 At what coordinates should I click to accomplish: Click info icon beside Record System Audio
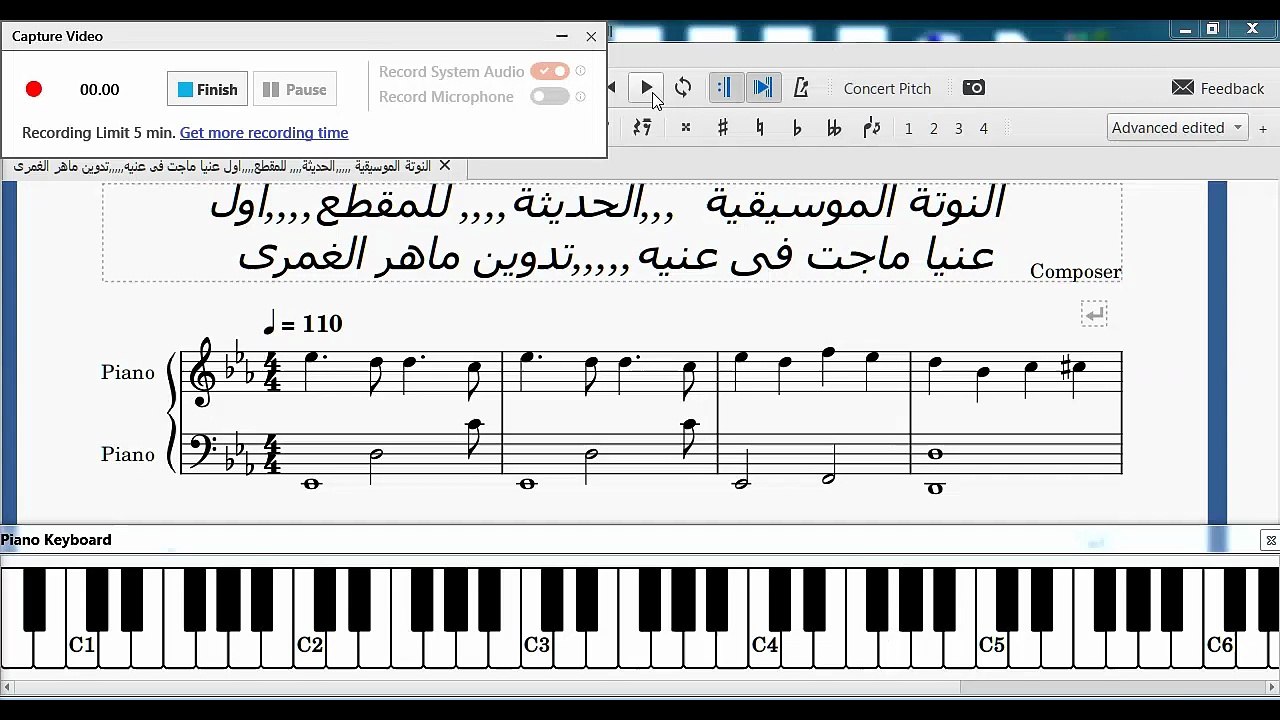pos(581,71)
